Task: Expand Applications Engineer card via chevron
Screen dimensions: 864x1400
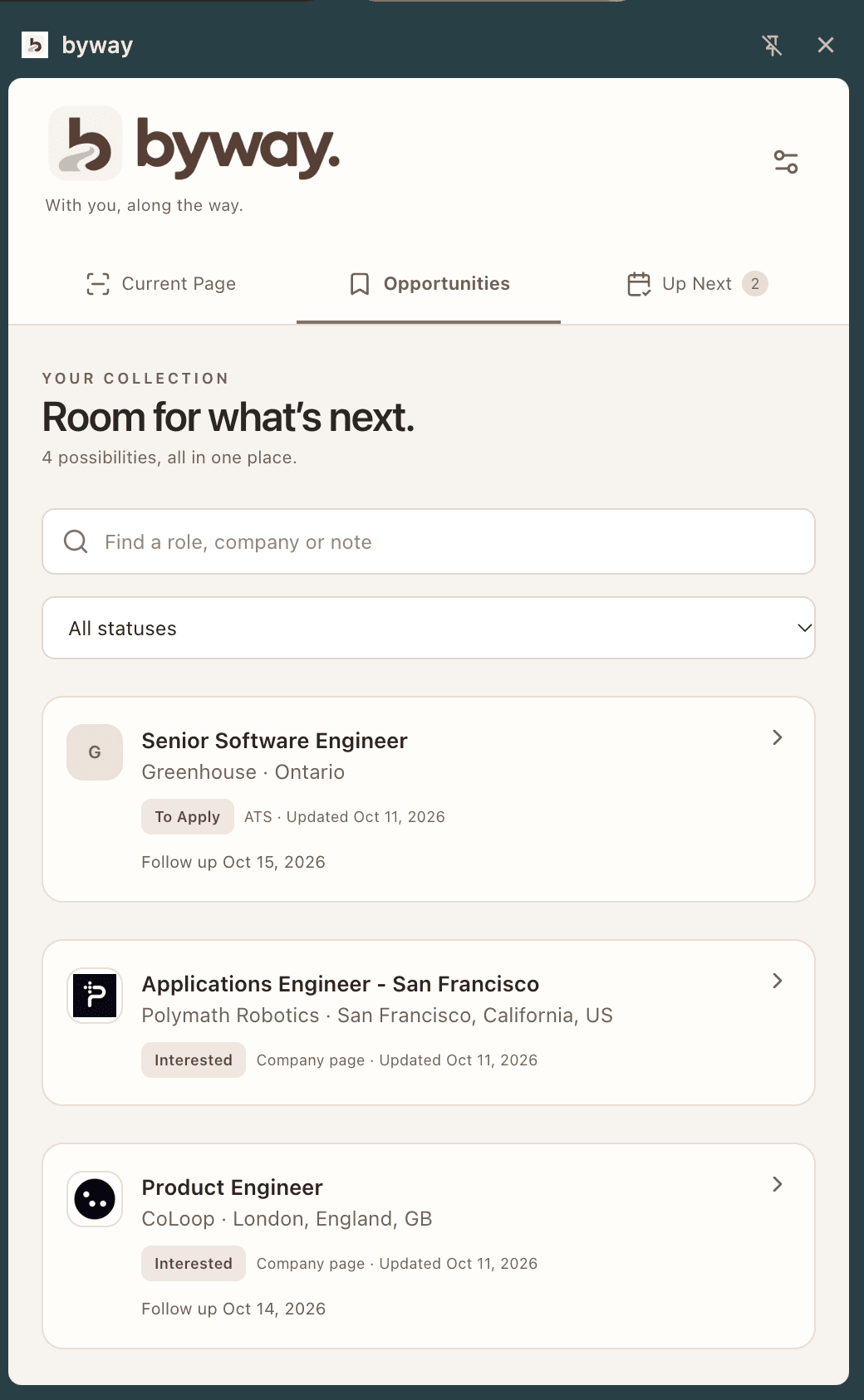Action: [x=777, y=981]
